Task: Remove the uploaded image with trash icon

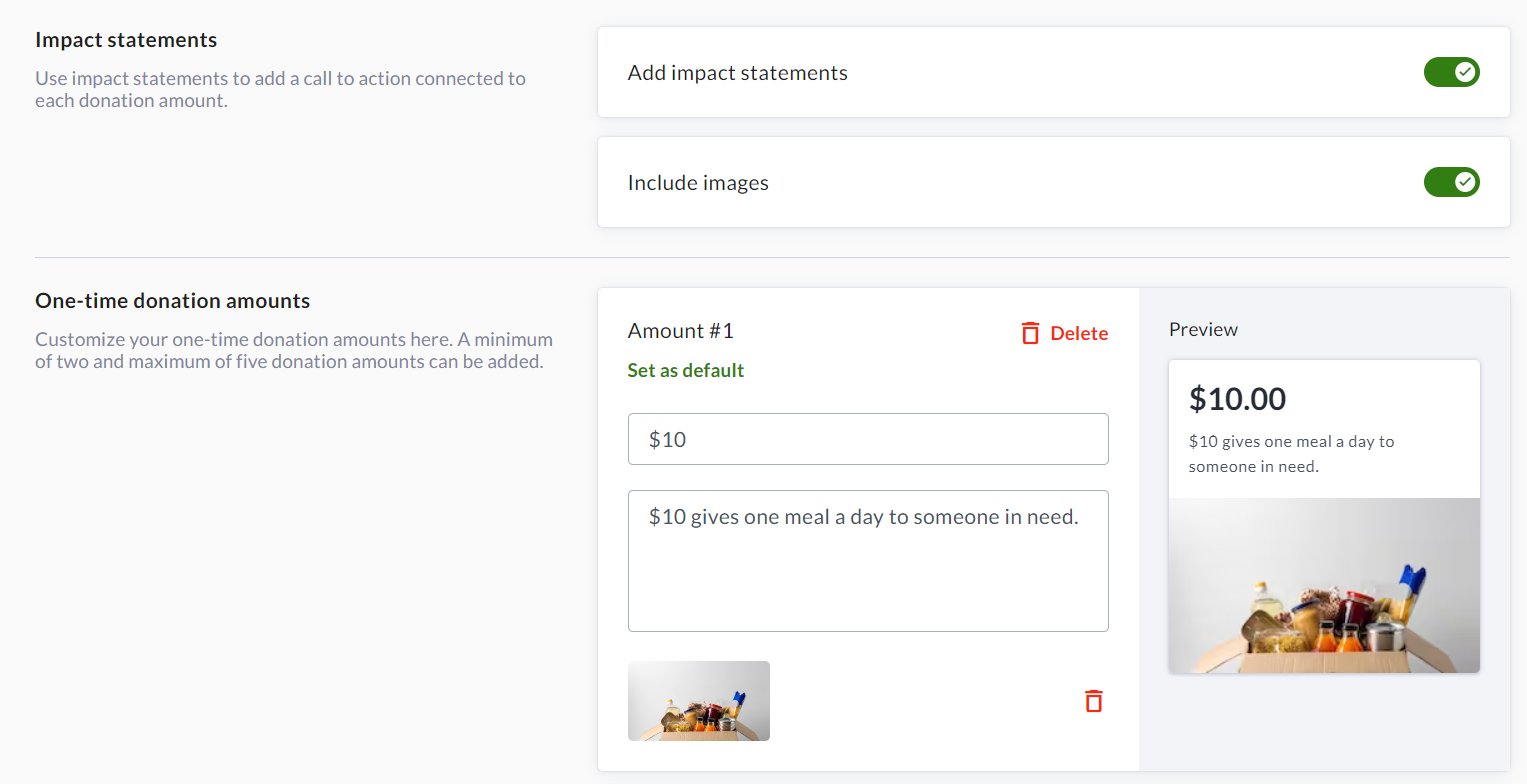Action: pos(1093,701)
